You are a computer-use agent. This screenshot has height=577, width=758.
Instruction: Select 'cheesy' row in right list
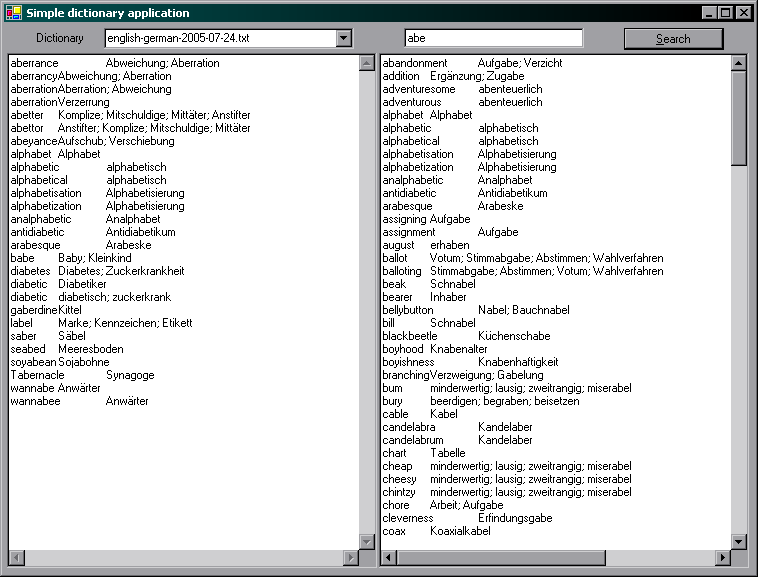[507, 479]
